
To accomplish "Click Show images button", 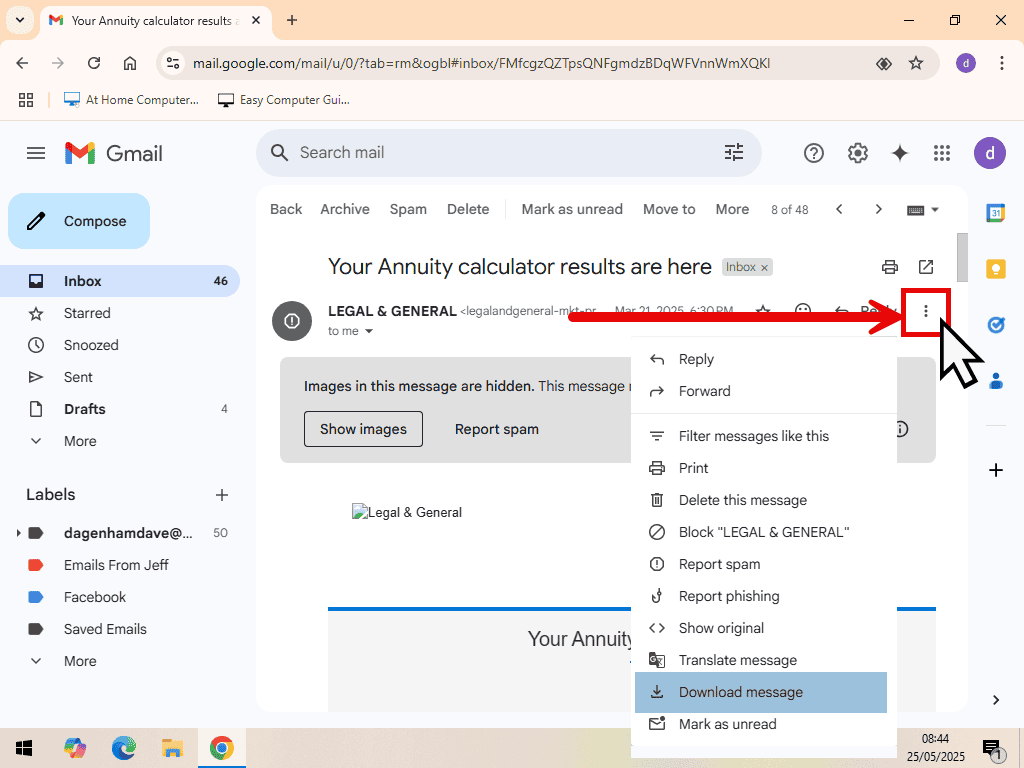I will click(363, 429).
